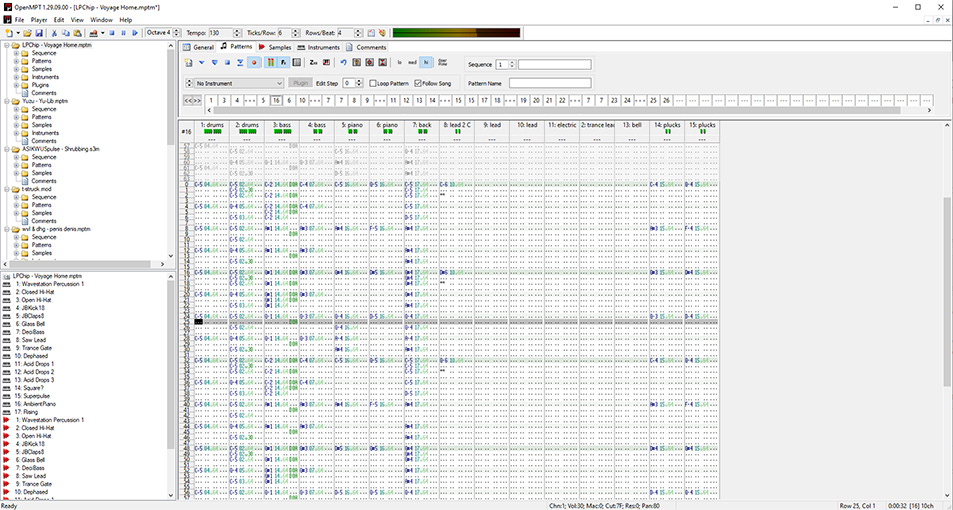Open the Comments tab
Screen dimensions: 953x510
tap(366, 47)
